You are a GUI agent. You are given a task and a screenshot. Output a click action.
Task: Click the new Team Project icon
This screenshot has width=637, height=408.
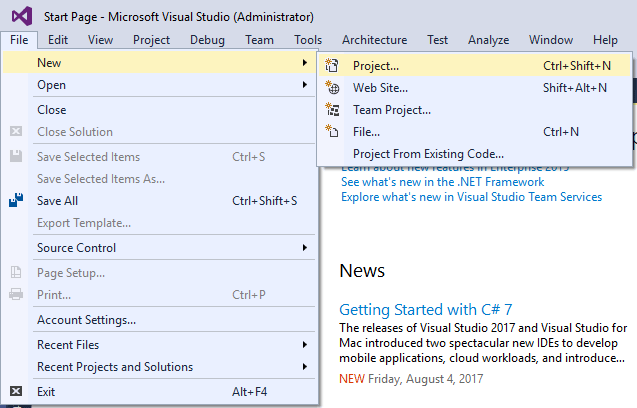point(332,109)
